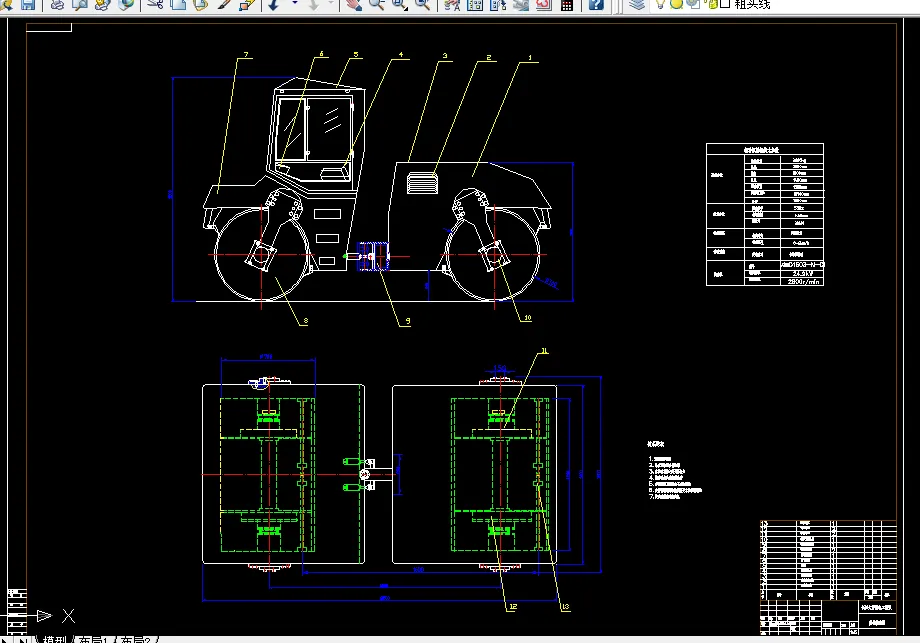Expand the Redo history dropdown arrow
Screen dimensions: 920x643
coord(331,4)
